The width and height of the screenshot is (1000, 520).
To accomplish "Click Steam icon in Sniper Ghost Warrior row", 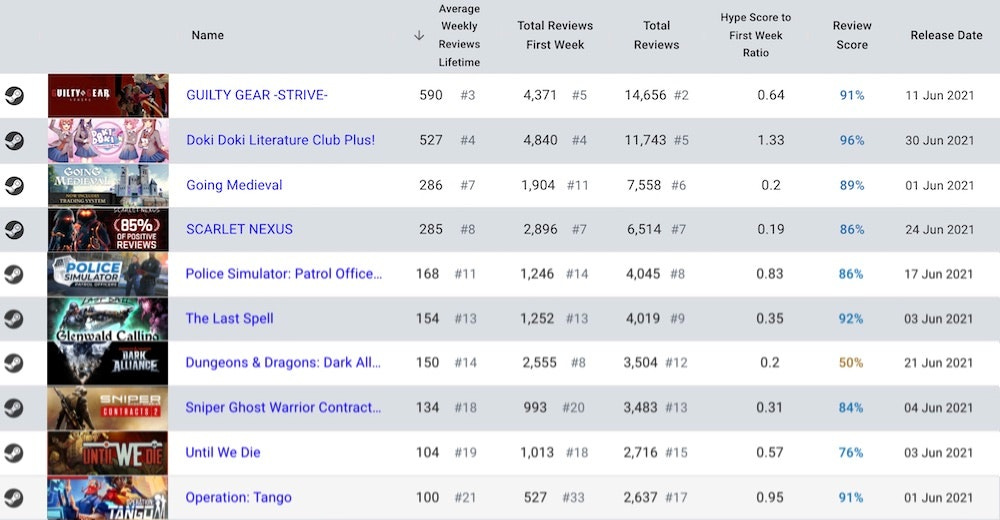I will click(13, 408).
